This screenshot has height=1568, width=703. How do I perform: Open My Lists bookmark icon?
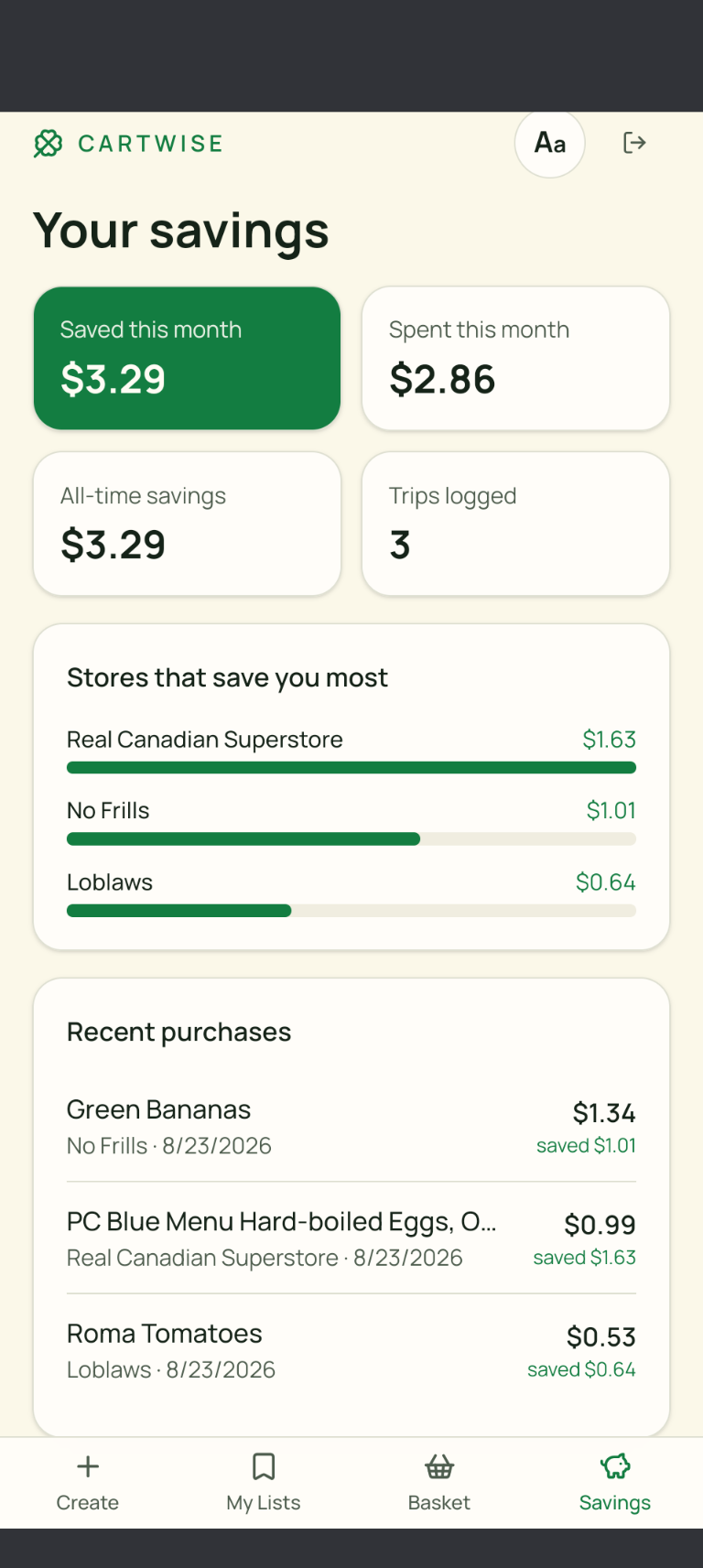click(264, 1466)
